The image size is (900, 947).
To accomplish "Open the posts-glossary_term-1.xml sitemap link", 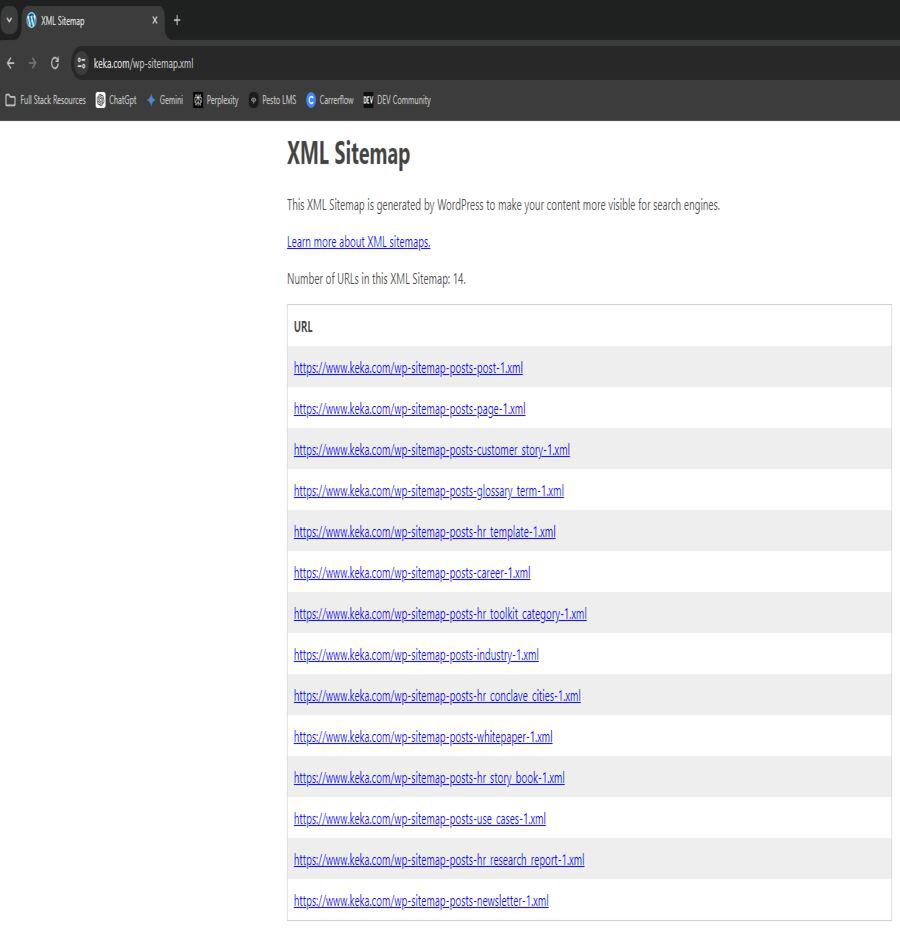I will pos(429,491).
